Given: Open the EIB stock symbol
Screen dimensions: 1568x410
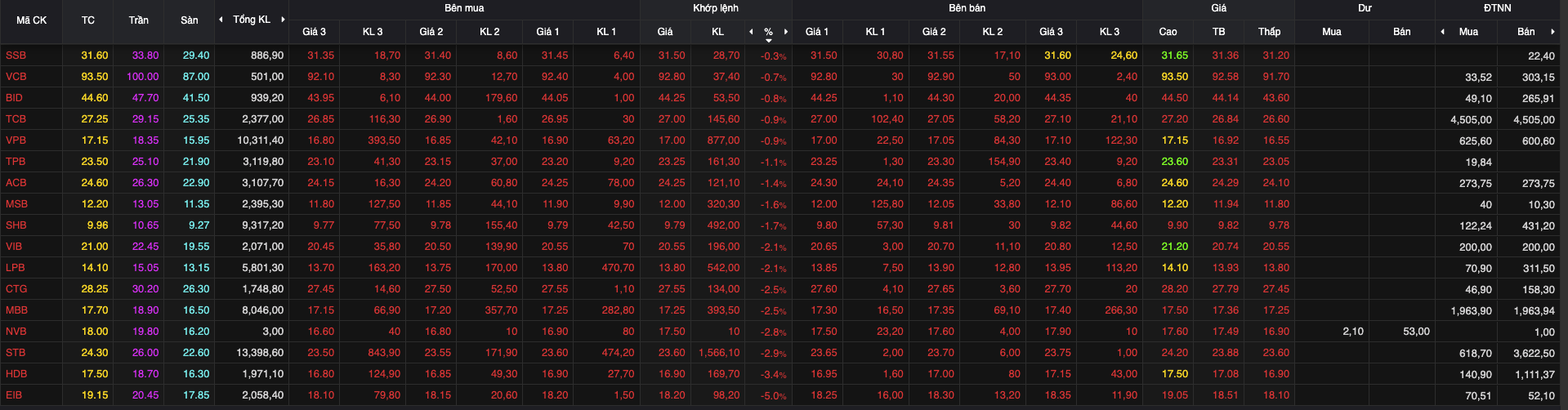Looking at the screenshot, I should 14,395.
